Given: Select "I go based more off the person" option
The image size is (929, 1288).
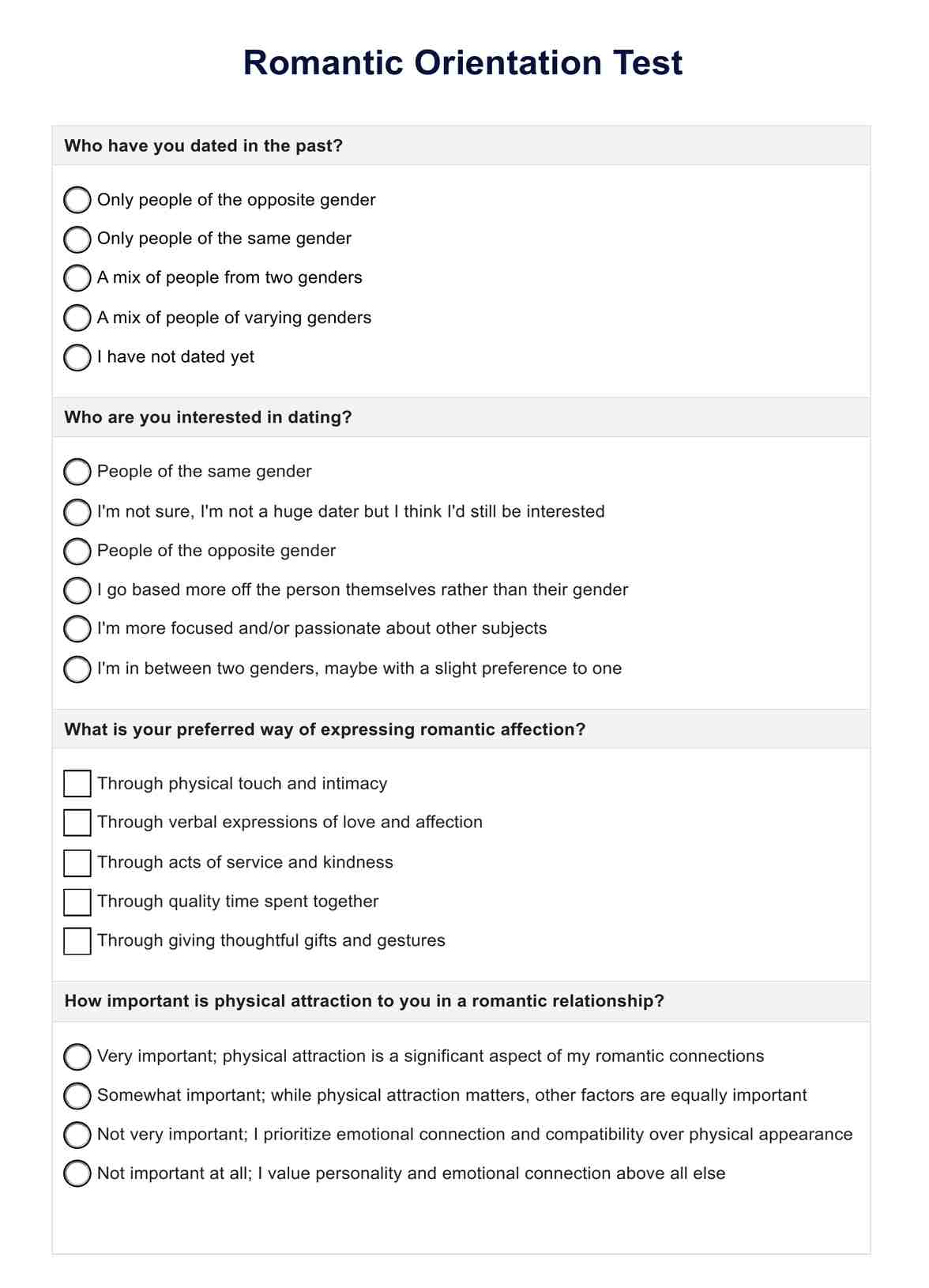Looking at the screenshot, I should click(77, 589).
